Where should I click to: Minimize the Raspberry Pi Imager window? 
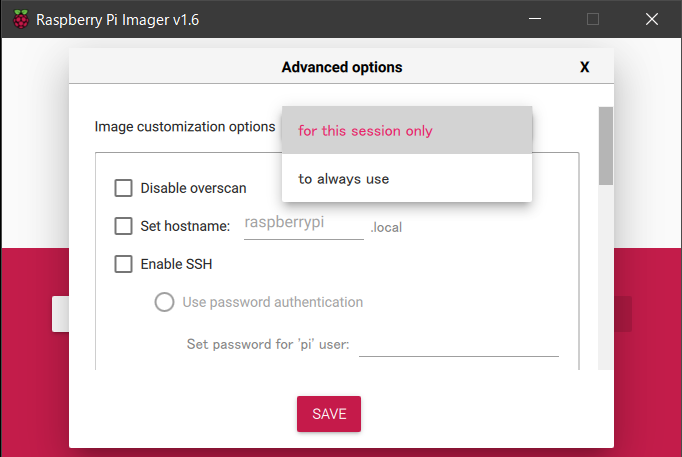535,19
